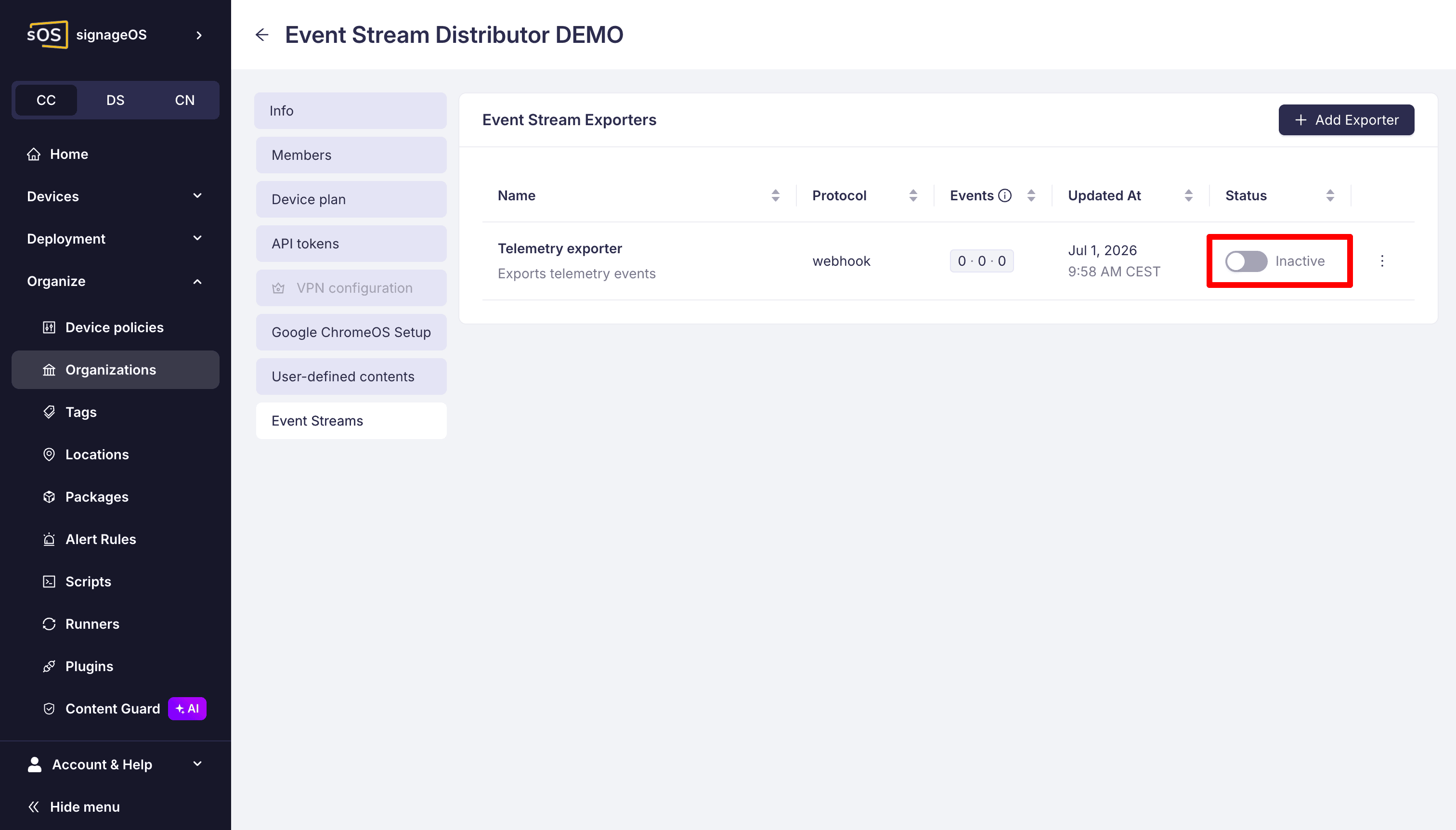This screenshot has height=830, width=1456.
Task: Click the Organizations building icon
Action: [x=49, y=370]
